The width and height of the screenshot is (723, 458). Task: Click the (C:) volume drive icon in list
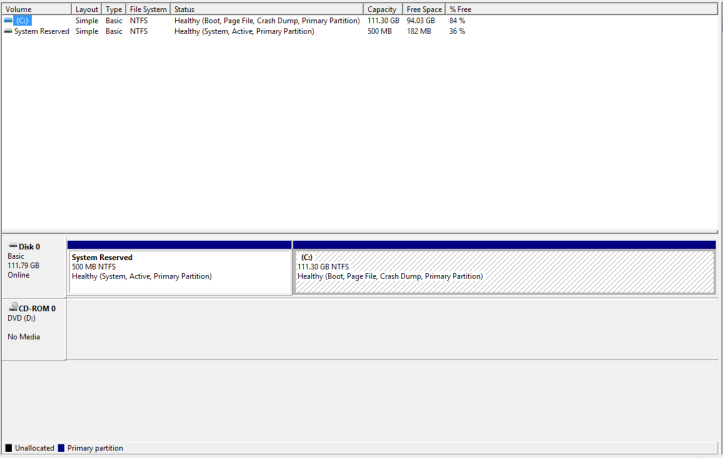coord(8,20)
